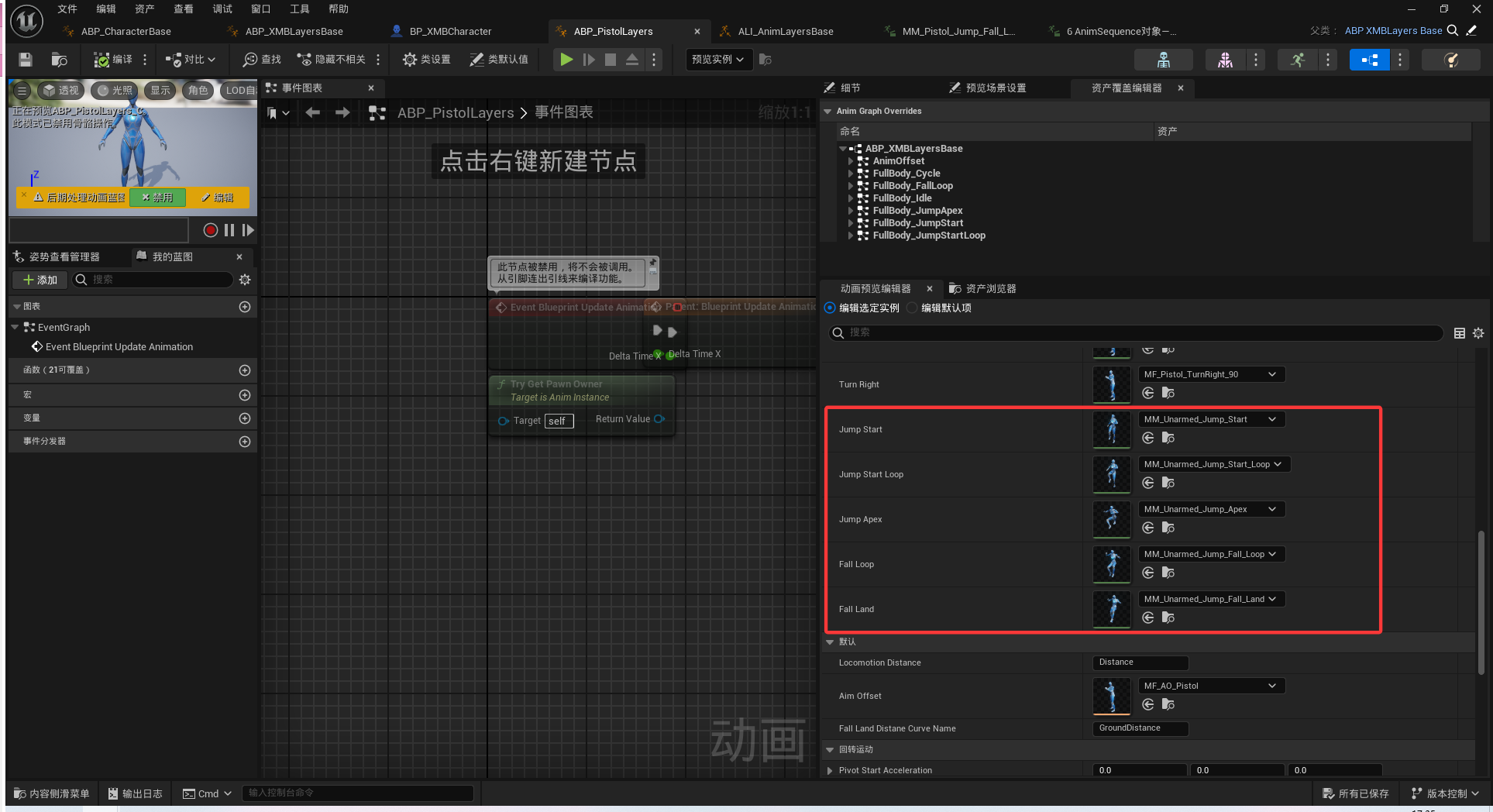Switch to Physics editor mode icon
The image size is (1493, 812).
1451,60
